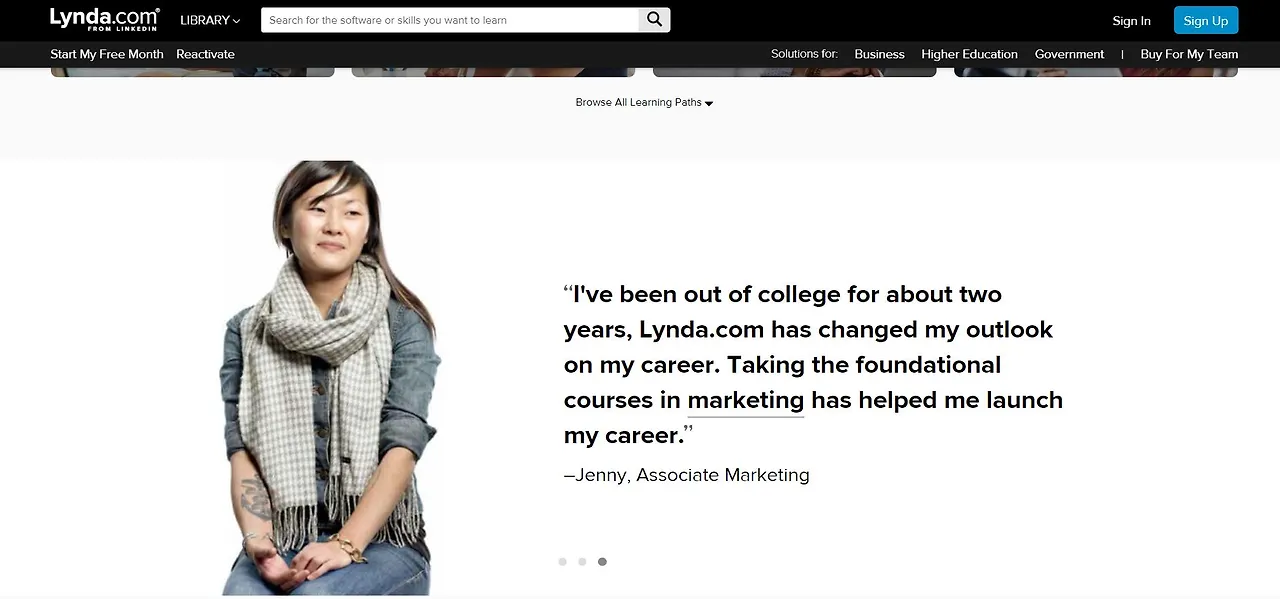The height and width of the screenshot is (599, 1280).
Task: Focus the course search input field
Action: pos(450,20)
